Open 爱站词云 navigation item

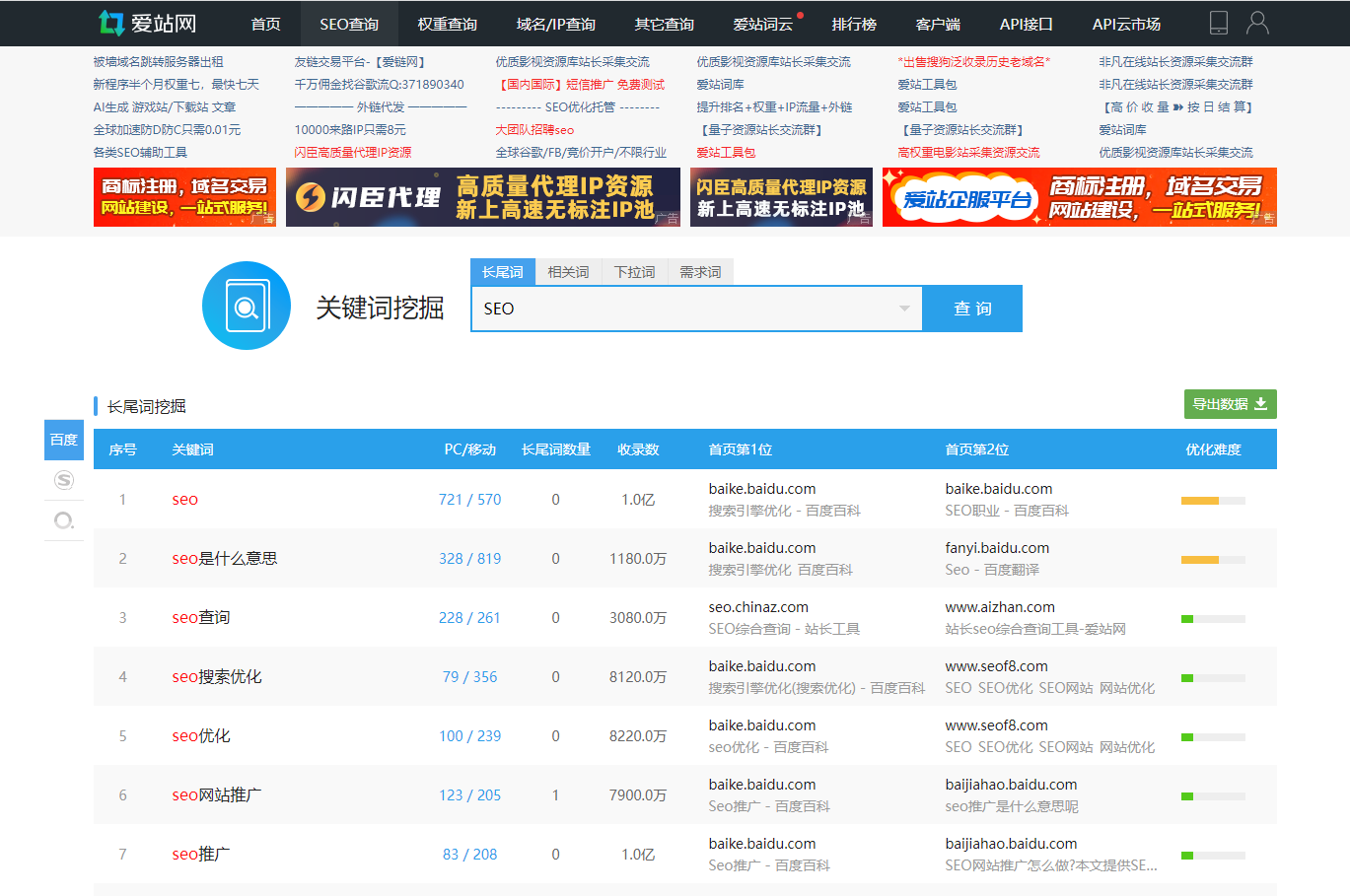pyautogui.click(x=763, y=24)
